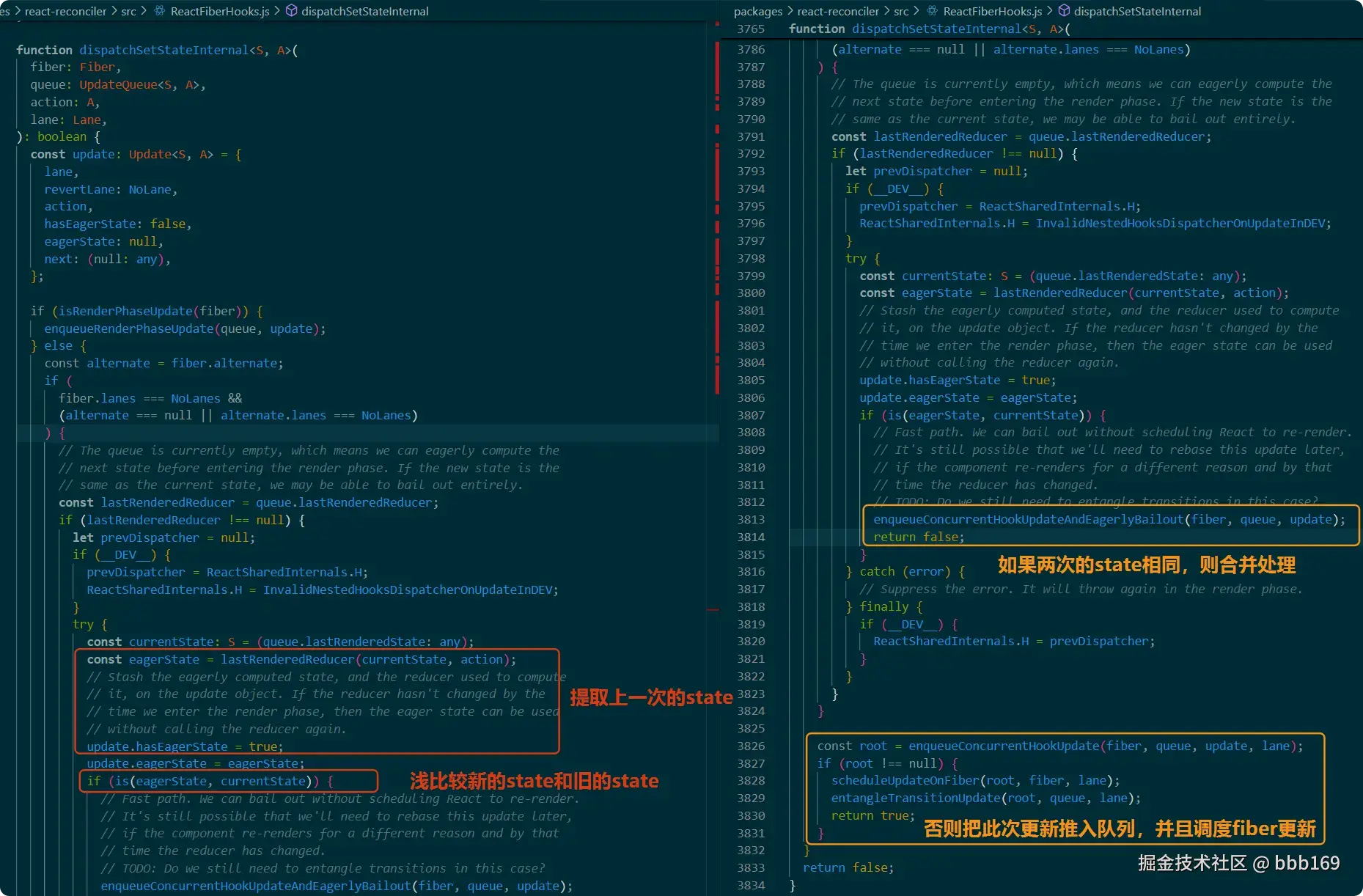
Task: Click the ReactFiberHooks.js file icon in left breadcrumb
Action: coord(158,11)
